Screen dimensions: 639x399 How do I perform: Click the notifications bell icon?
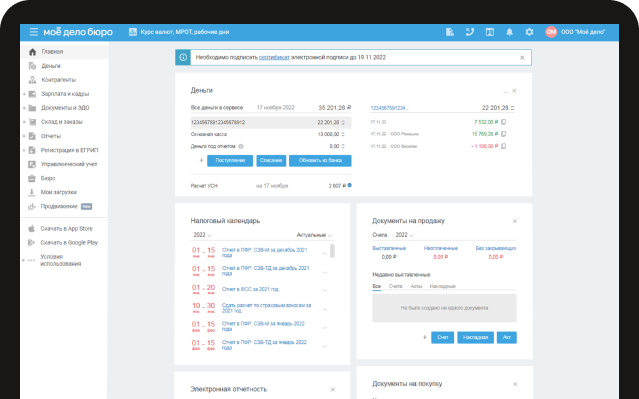coord(509,32)
